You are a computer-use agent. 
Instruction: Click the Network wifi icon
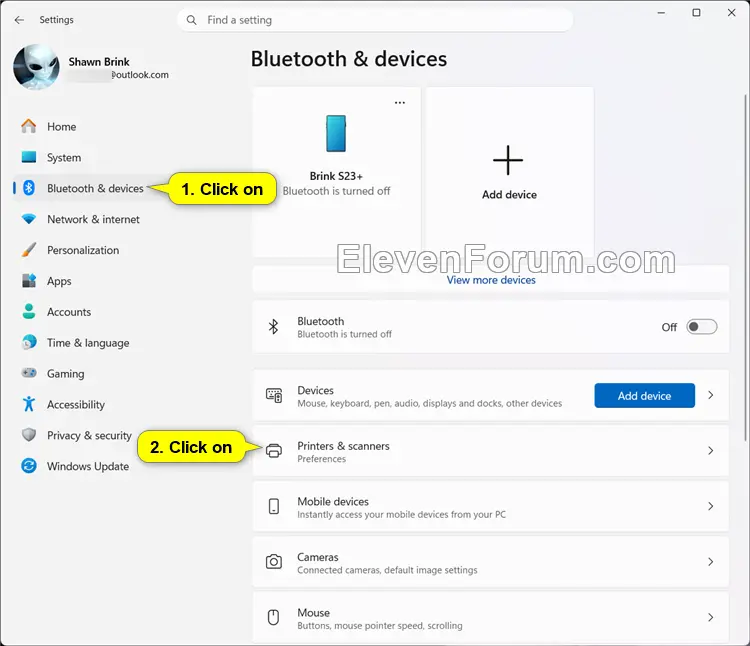click(29, 219)
